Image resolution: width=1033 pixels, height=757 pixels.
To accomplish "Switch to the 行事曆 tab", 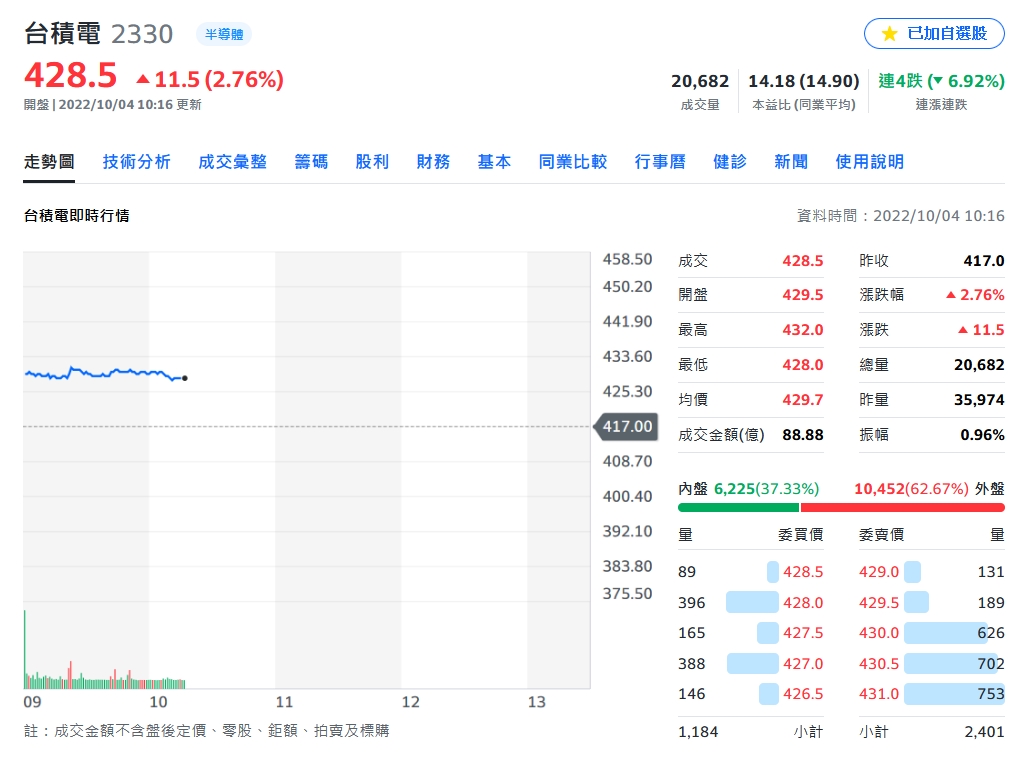I will click(x=660, y=161).
